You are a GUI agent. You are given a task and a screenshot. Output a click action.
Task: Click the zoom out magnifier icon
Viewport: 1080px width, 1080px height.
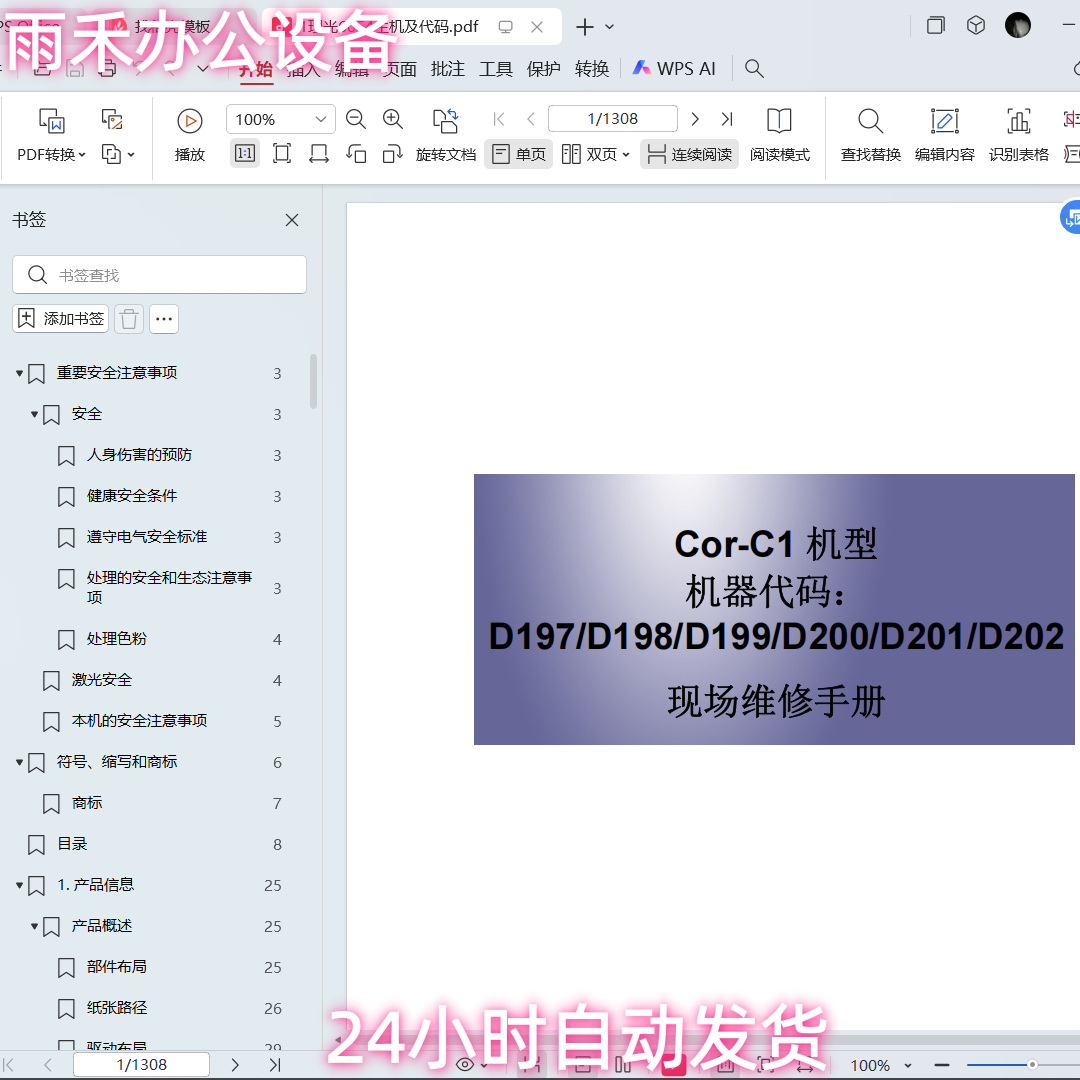[x=355, y=119]
